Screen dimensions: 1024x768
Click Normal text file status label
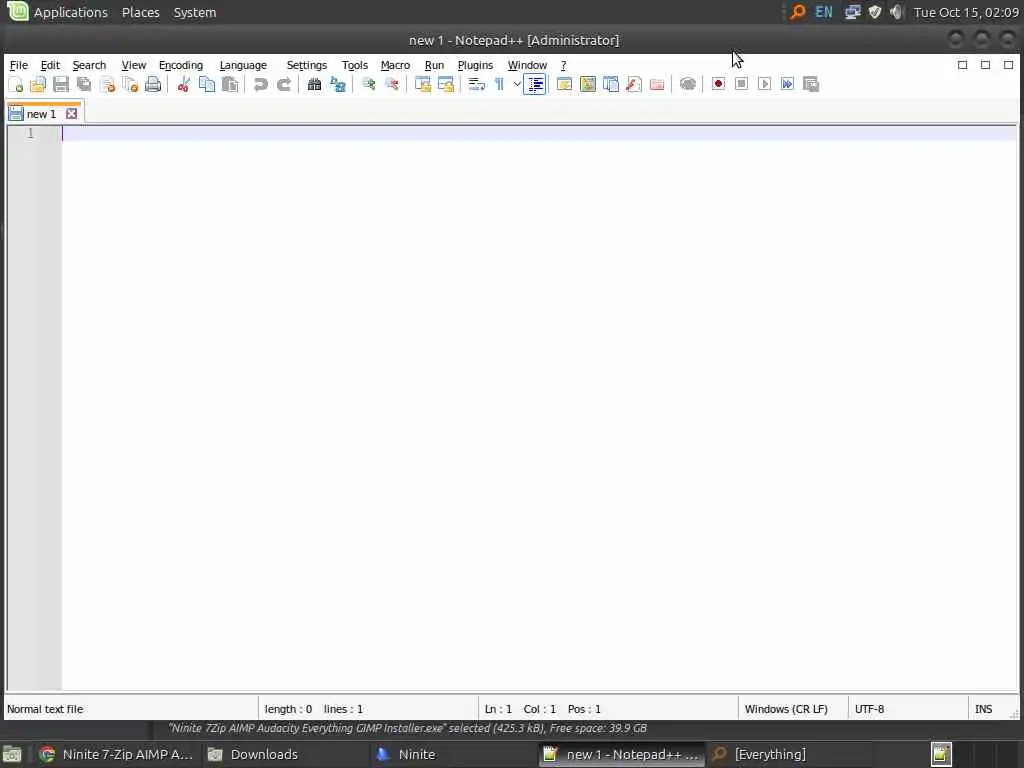point(45,709)
